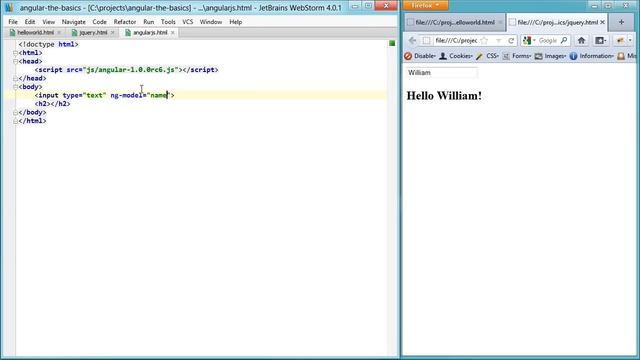Open the URL history dropdown arrow

498,40
